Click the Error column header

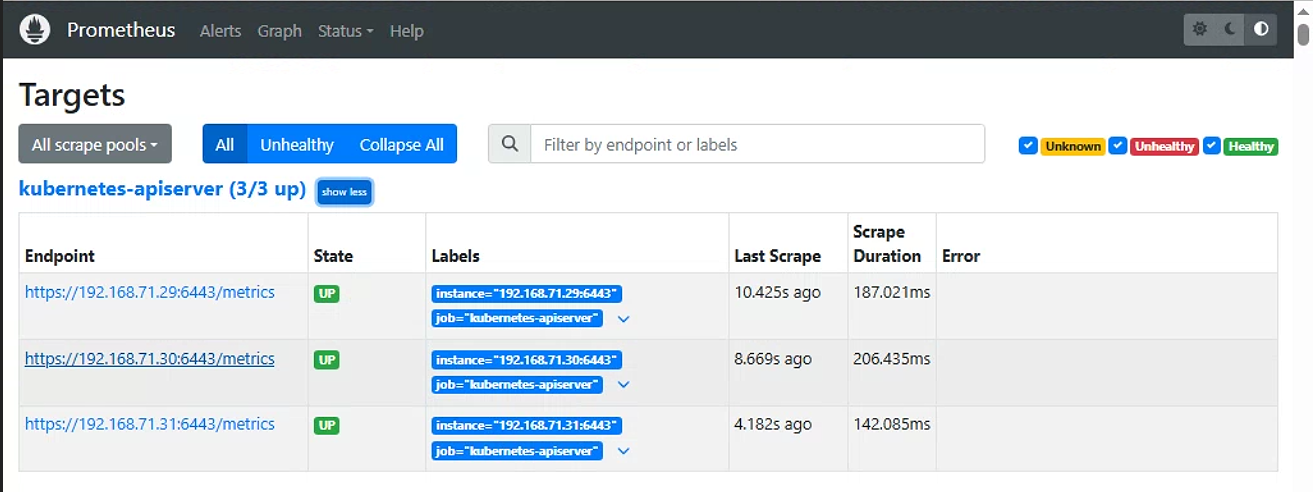[x=961, y=256]
